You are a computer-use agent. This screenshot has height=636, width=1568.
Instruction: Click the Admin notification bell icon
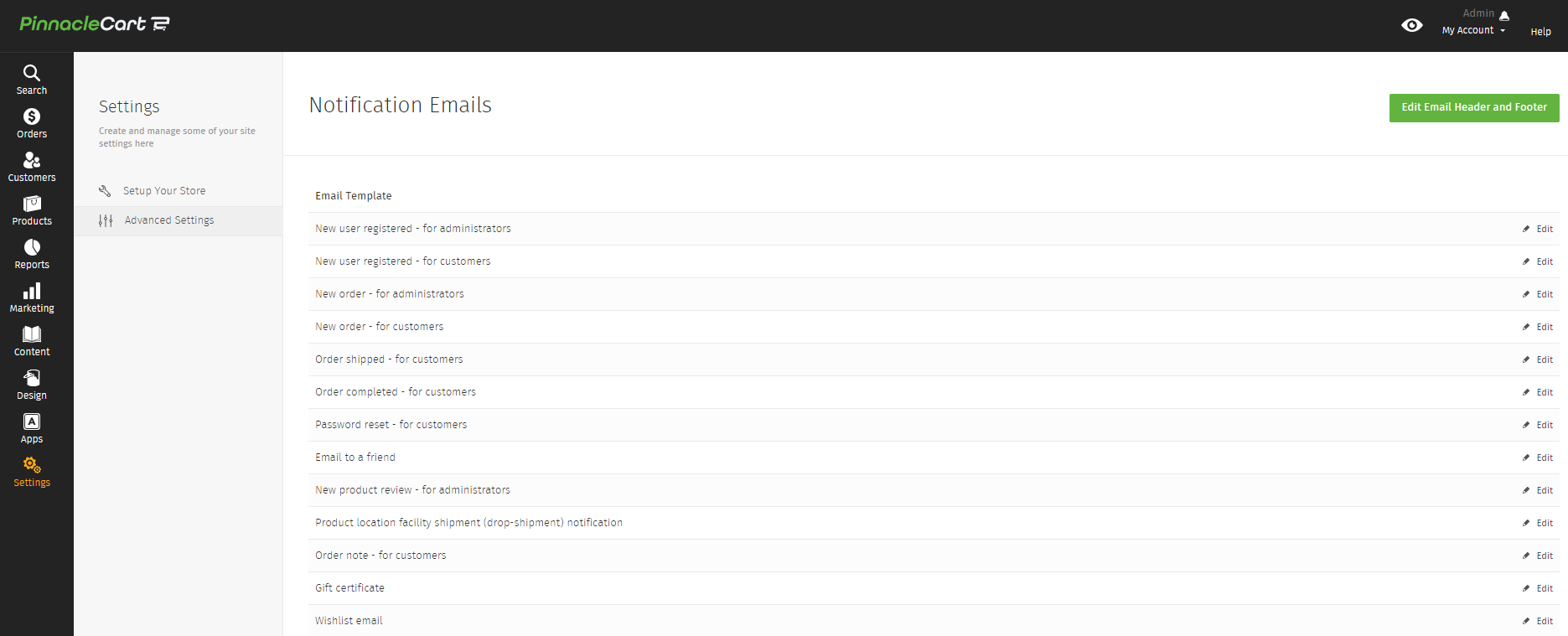[x=1504, y=15]
